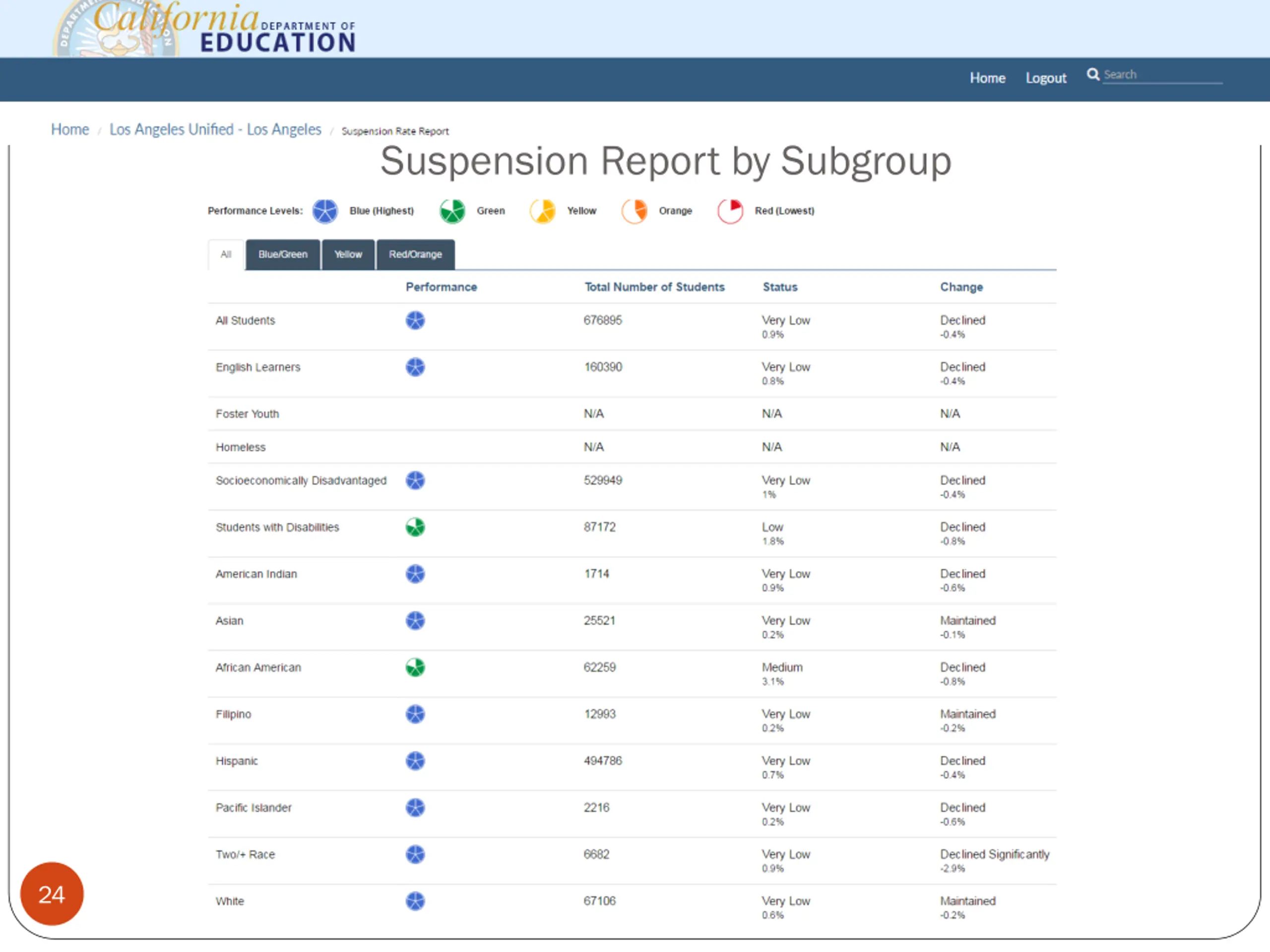Click the California Department of Education logo
Image resolution: width=1270 pixels, height=952 pixels.
(x=205, y=28)
